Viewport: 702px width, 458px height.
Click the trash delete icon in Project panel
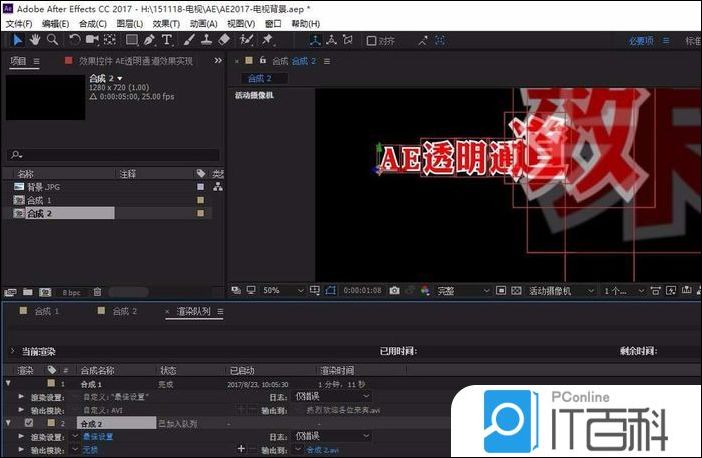pos(97,292)
